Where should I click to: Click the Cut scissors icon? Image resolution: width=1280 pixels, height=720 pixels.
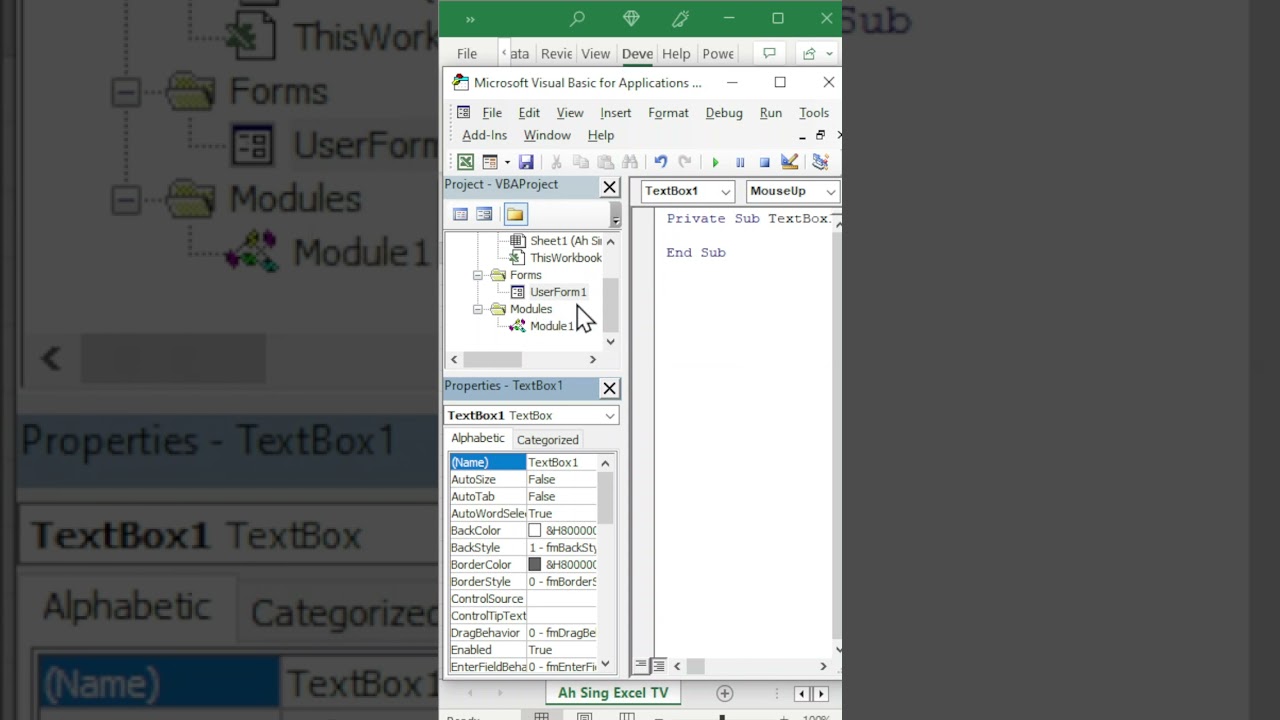(557, 162)
